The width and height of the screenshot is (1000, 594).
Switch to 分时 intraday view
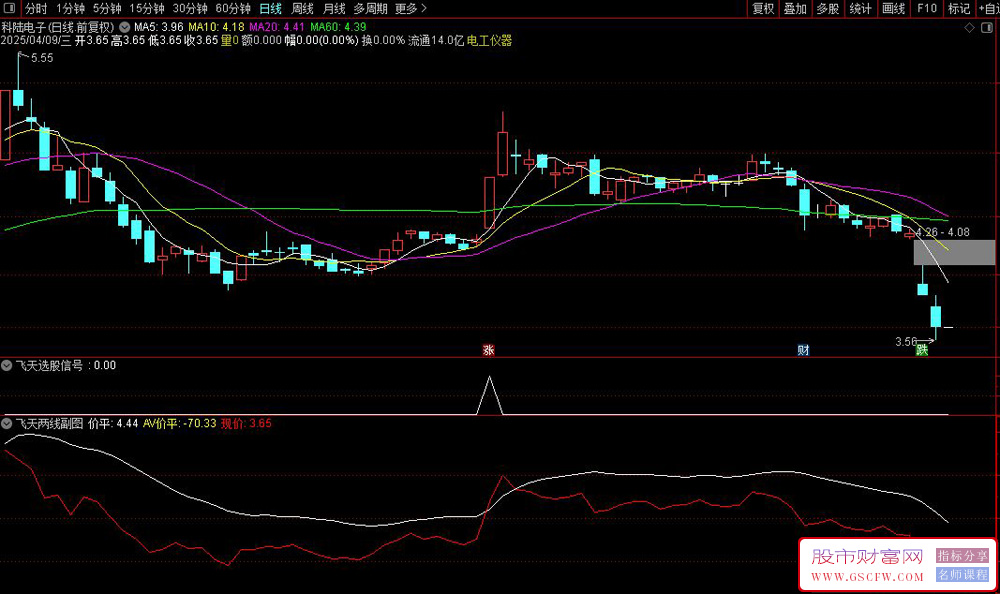(36, 8)
